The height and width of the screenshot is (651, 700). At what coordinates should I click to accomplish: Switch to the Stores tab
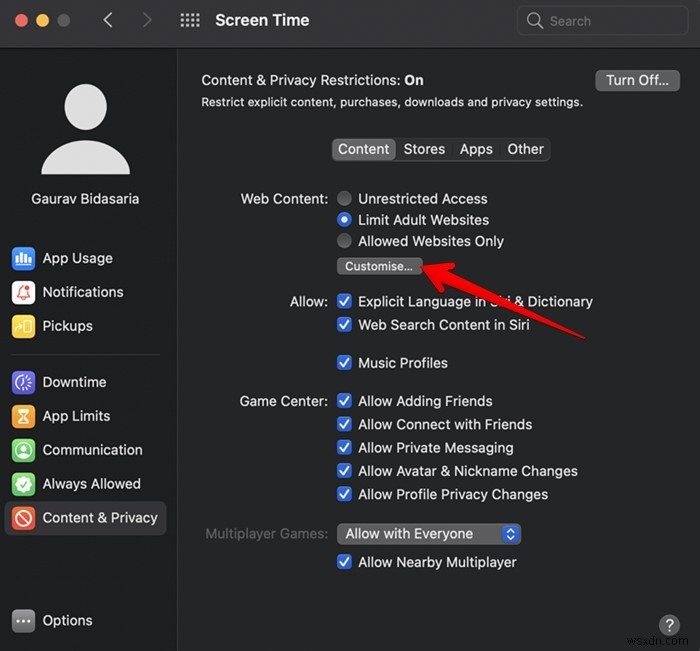point(424,149)
